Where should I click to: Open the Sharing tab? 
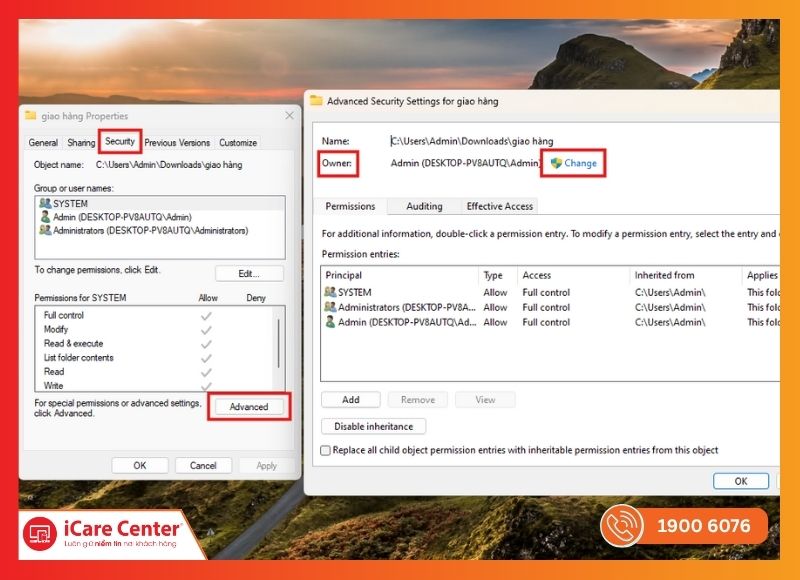tap(81, 143)
